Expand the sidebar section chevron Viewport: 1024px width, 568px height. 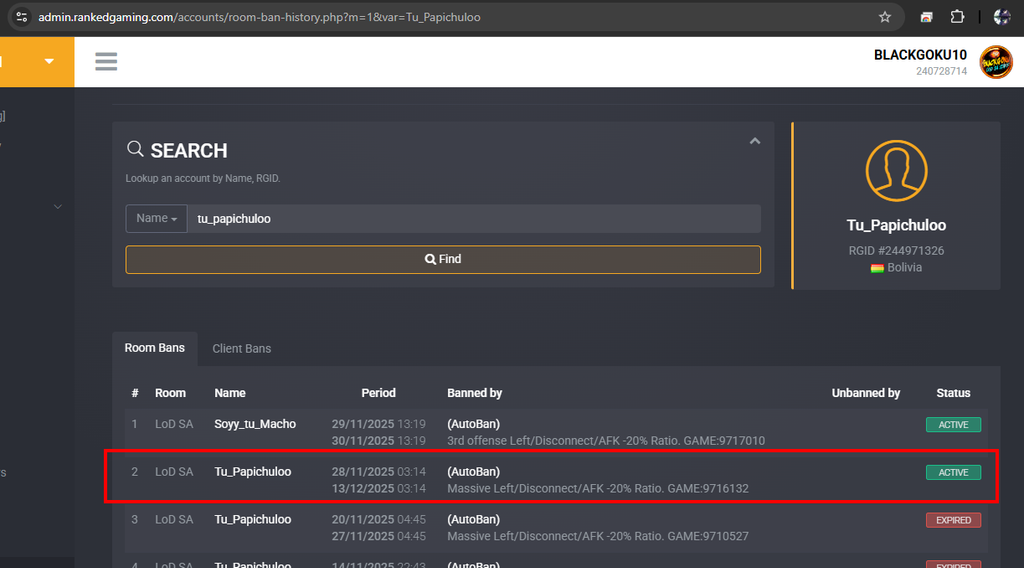[x=57, y=206]
